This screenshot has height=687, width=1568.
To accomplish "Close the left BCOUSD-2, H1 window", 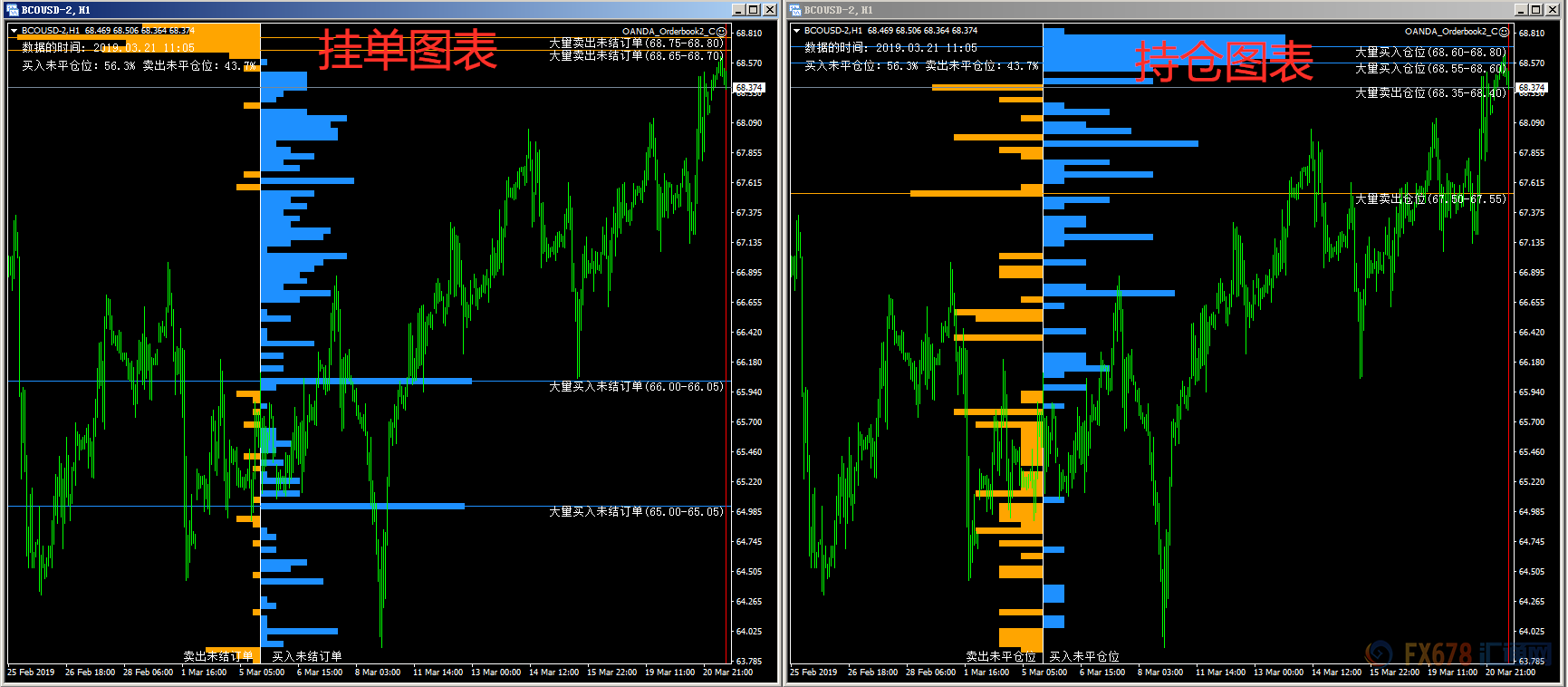I will (770, 10).
